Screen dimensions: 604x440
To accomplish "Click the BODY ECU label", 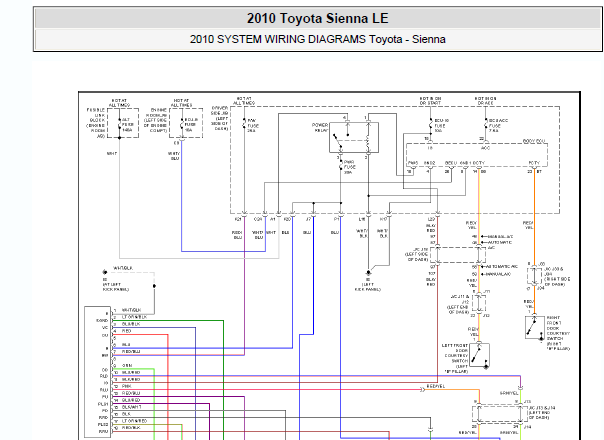I will [534, 141].
